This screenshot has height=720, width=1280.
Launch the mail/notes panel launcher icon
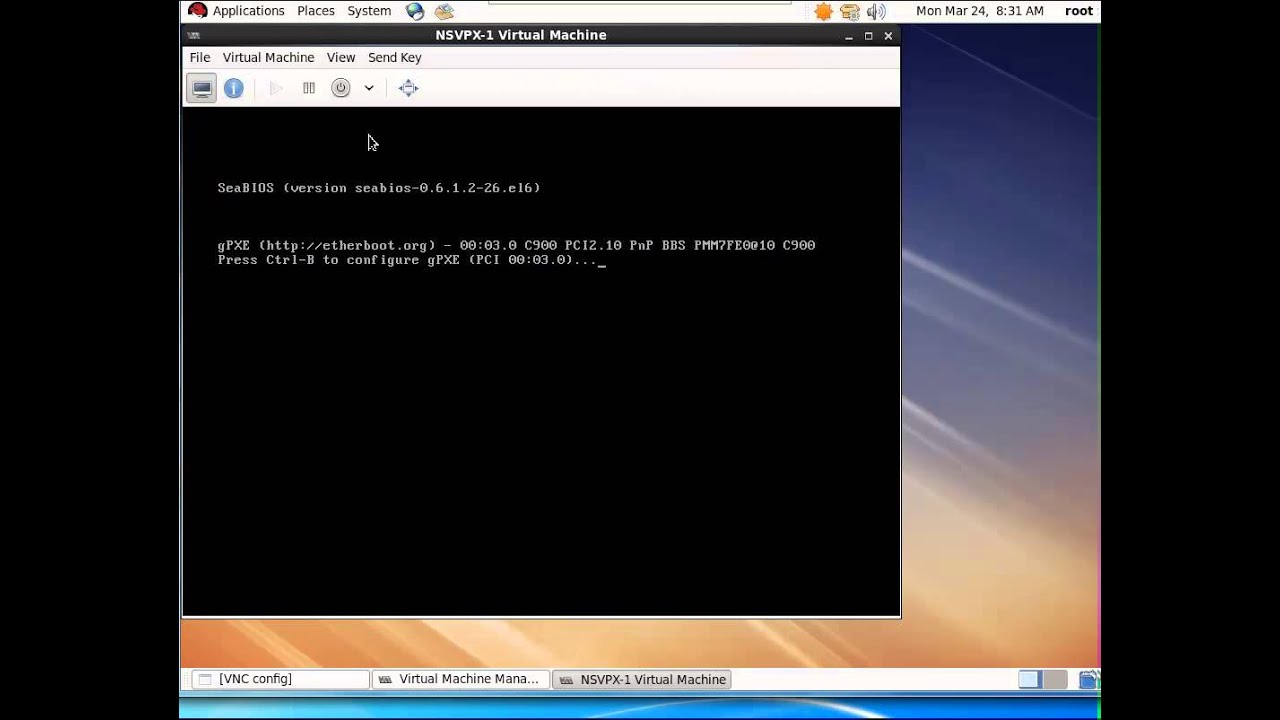(445, 11)
